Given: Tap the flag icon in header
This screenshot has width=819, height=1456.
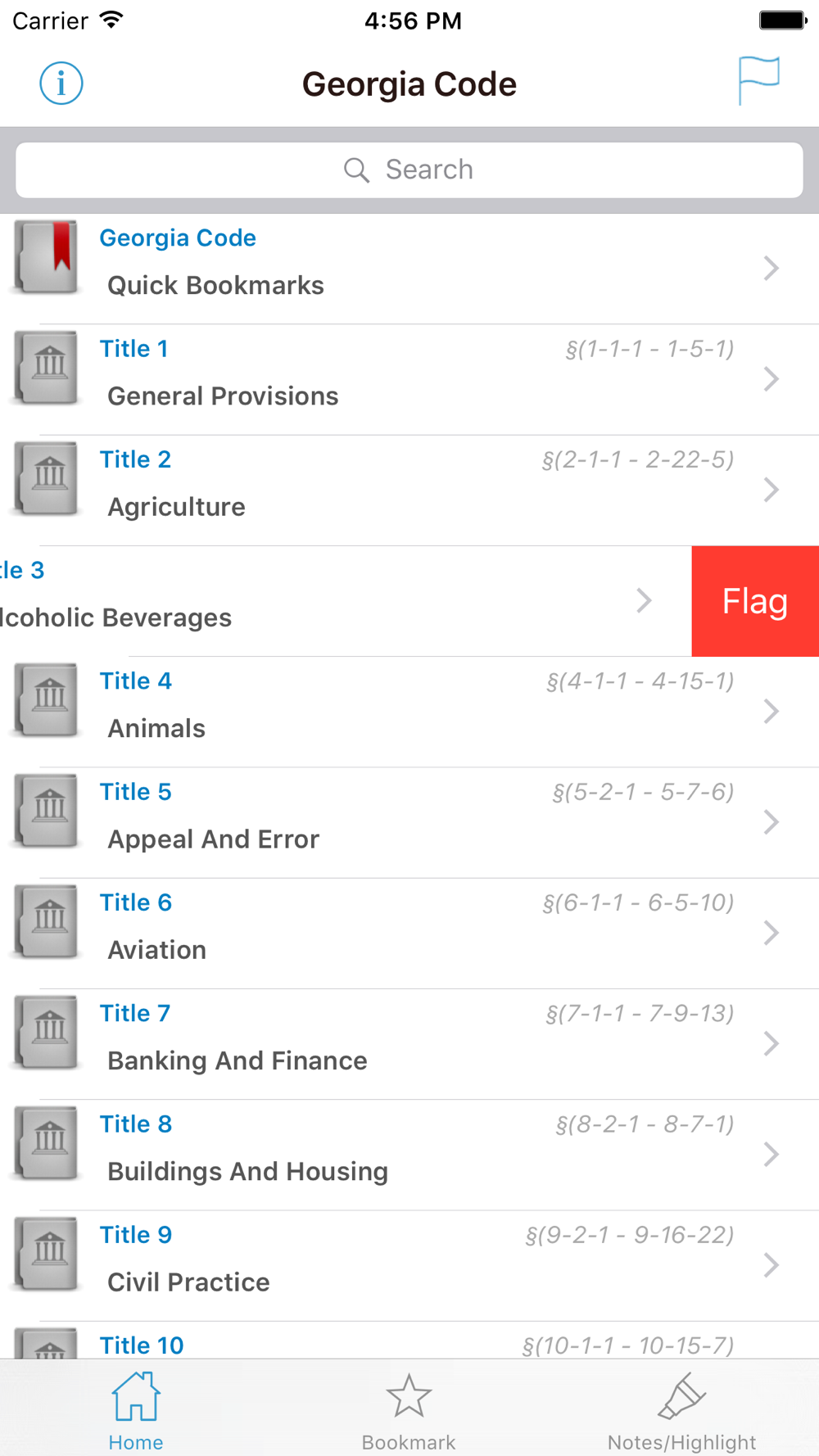Looking at the screenshot, I should 758,80.
